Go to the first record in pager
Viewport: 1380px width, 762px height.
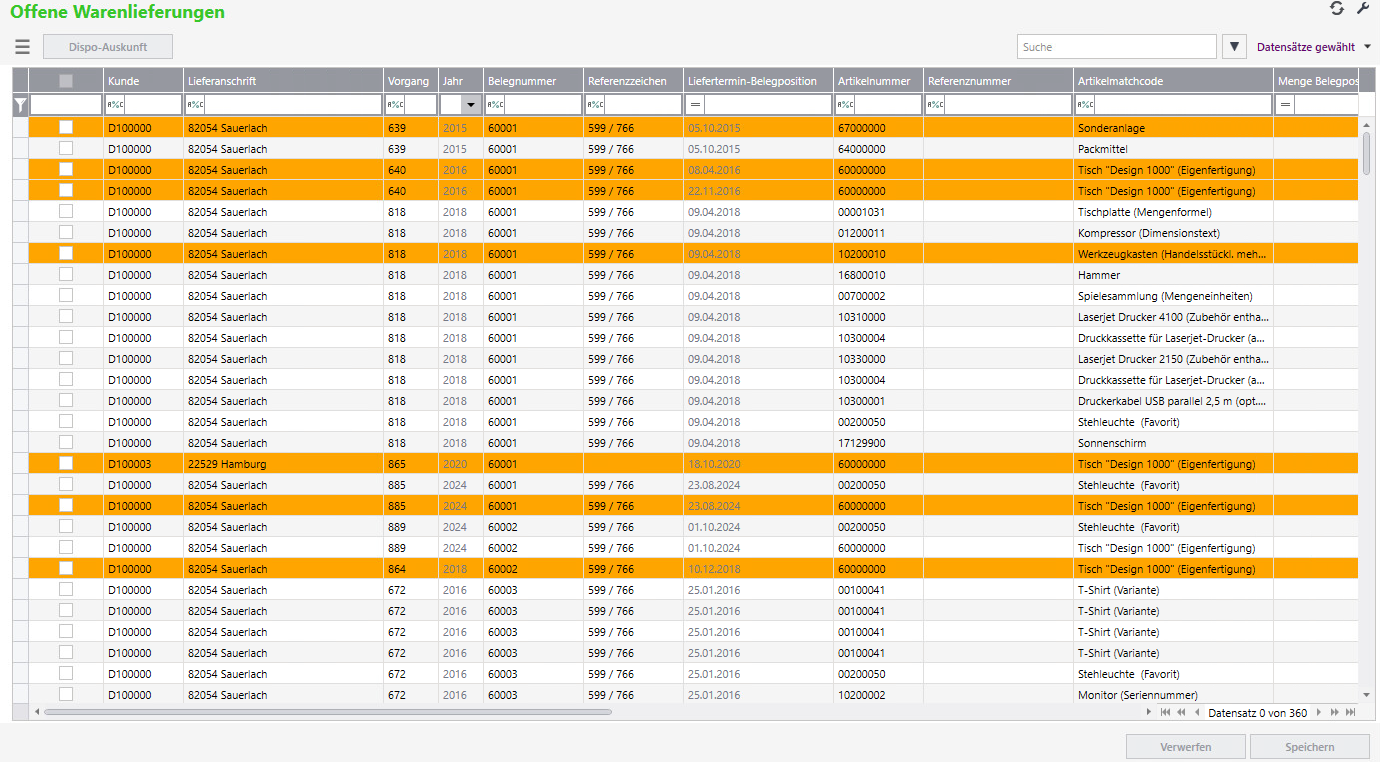[x=1165, y=712]
